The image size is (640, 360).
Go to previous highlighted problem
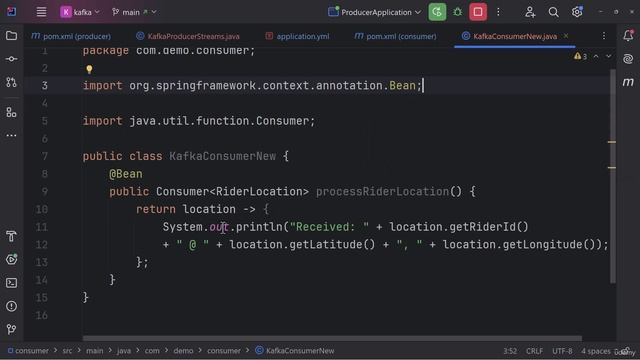[596, 56]
